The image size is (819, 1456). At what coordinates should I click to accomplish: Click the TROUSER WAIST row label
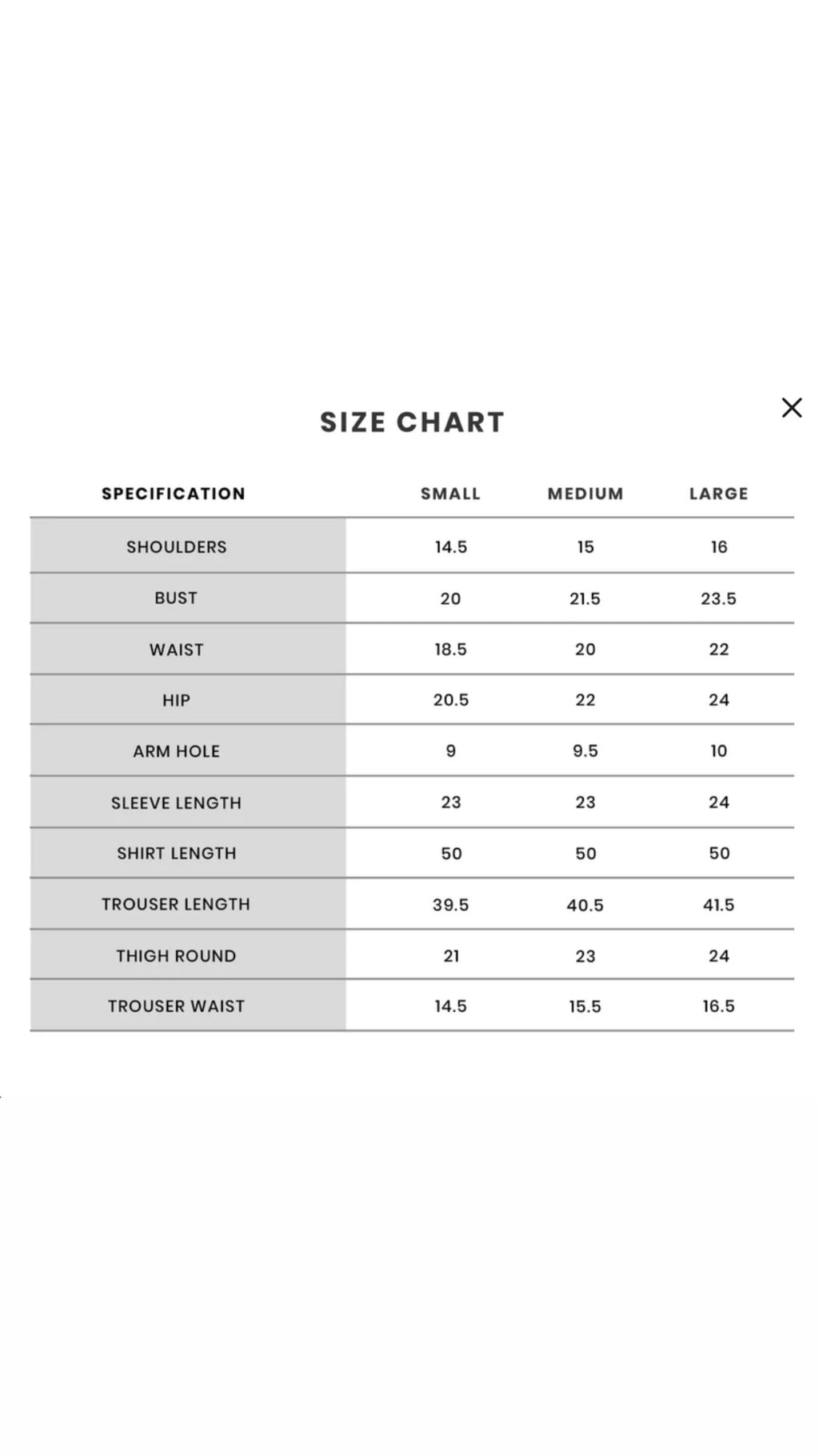point(176,1006)
